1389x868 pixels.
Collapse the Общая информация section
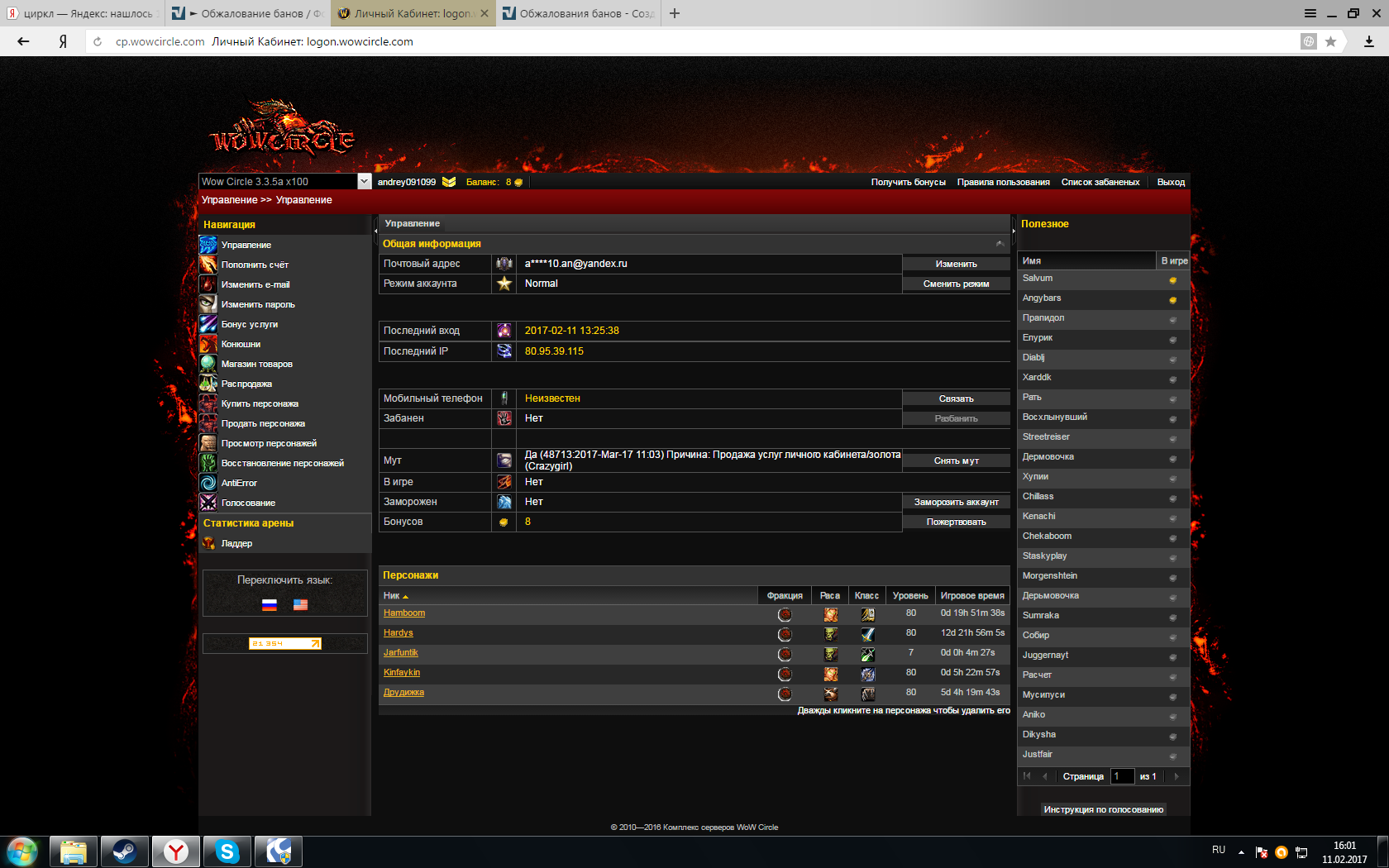click(1000, 244)
